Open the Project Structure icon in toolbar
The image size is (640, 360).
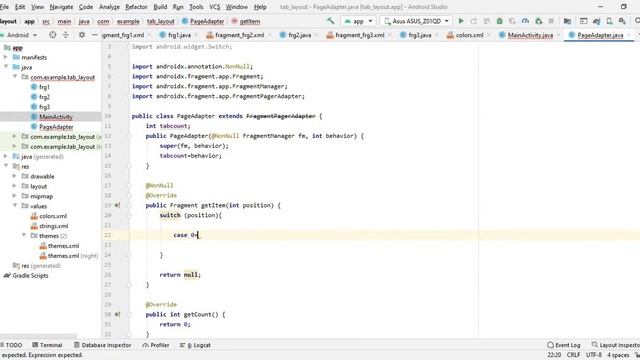coord(567,21)
